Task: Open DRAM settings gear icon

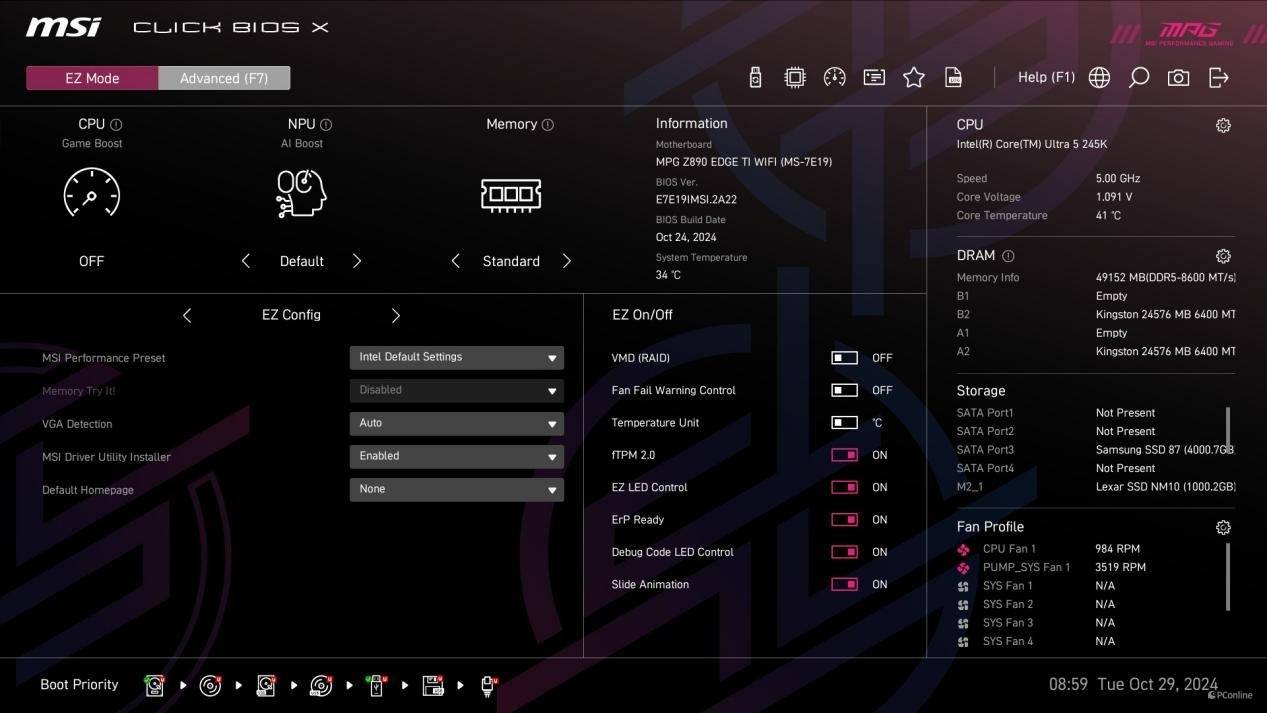Action: click(1222, 256)
